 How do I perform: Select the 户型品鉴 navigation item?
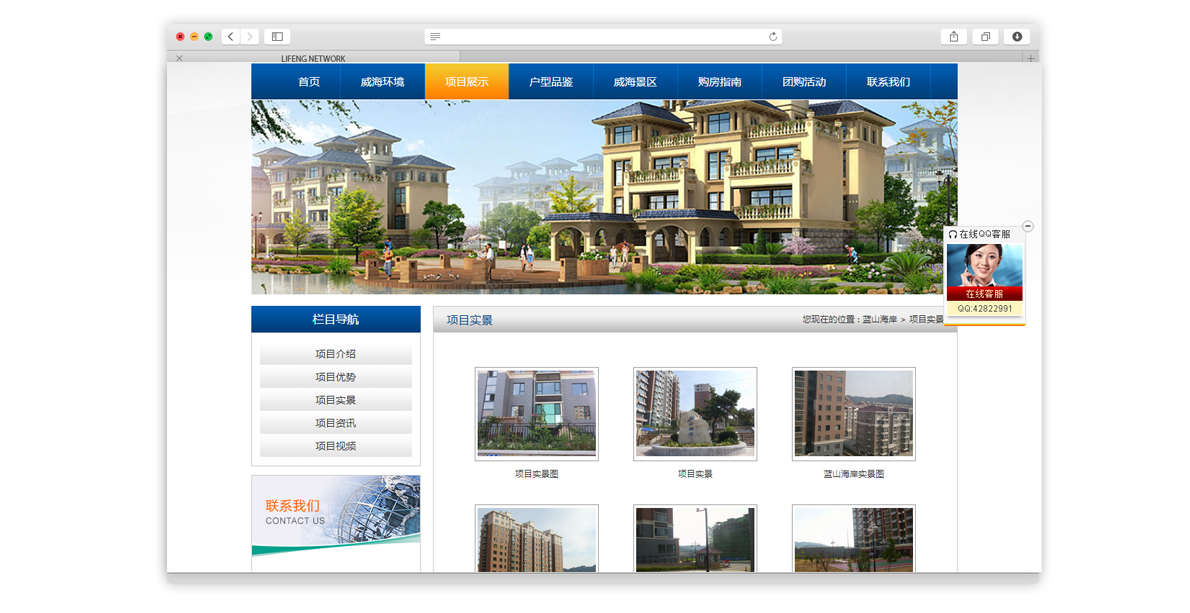point(551,82)
